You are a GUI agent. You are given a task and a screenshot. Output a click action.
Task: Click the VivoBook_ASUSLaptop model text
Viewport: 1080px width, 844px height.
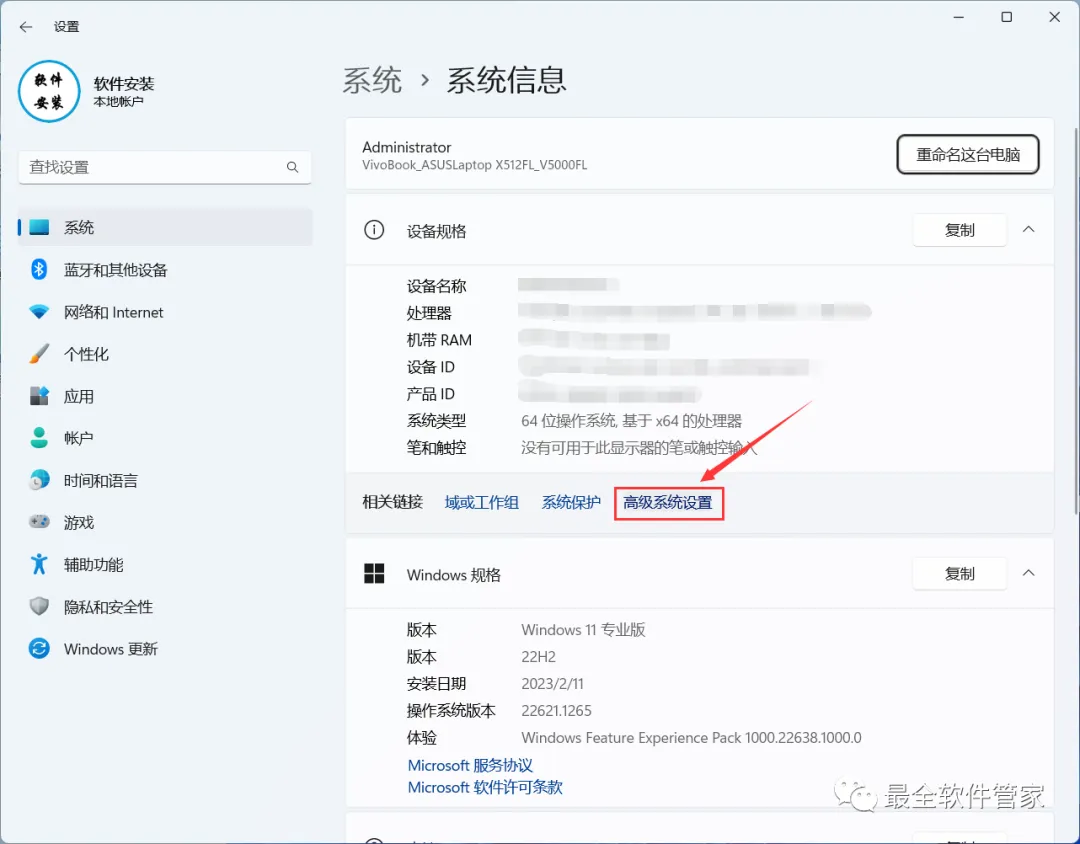(475, 165)
